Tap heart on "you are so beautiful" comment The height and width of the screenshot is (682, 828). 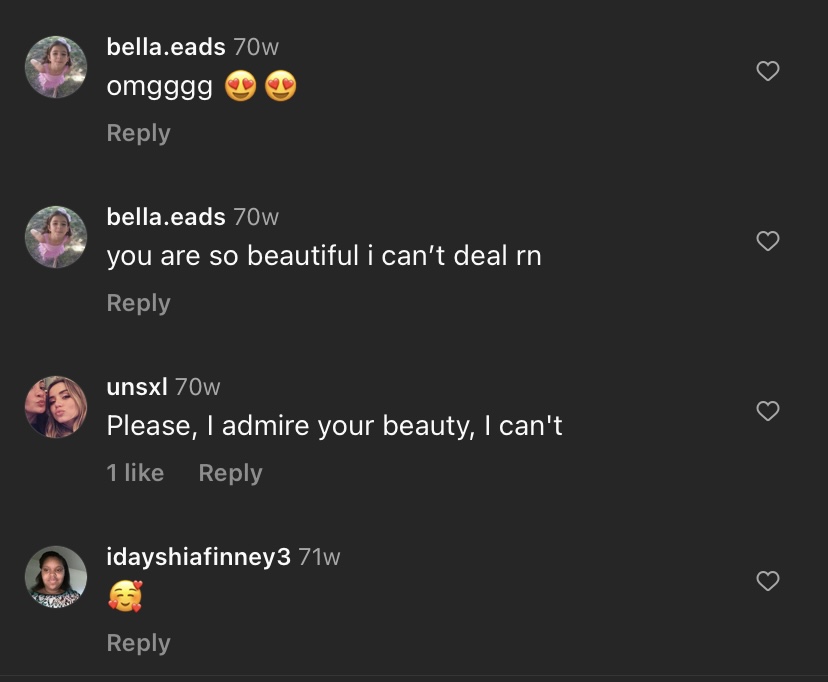pos(767,241)
